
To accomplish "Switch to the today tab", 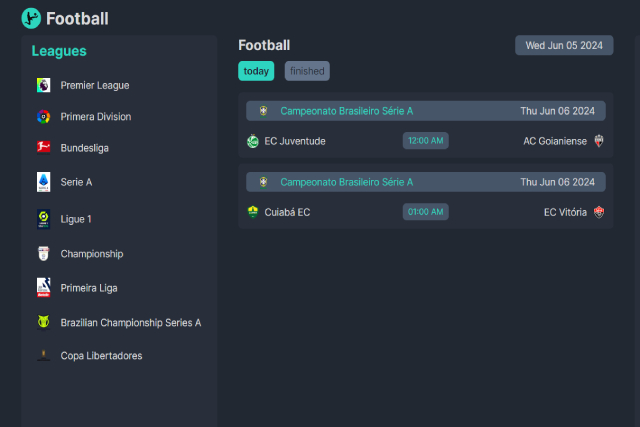I will pyautogui.click(x=256, y=71).
